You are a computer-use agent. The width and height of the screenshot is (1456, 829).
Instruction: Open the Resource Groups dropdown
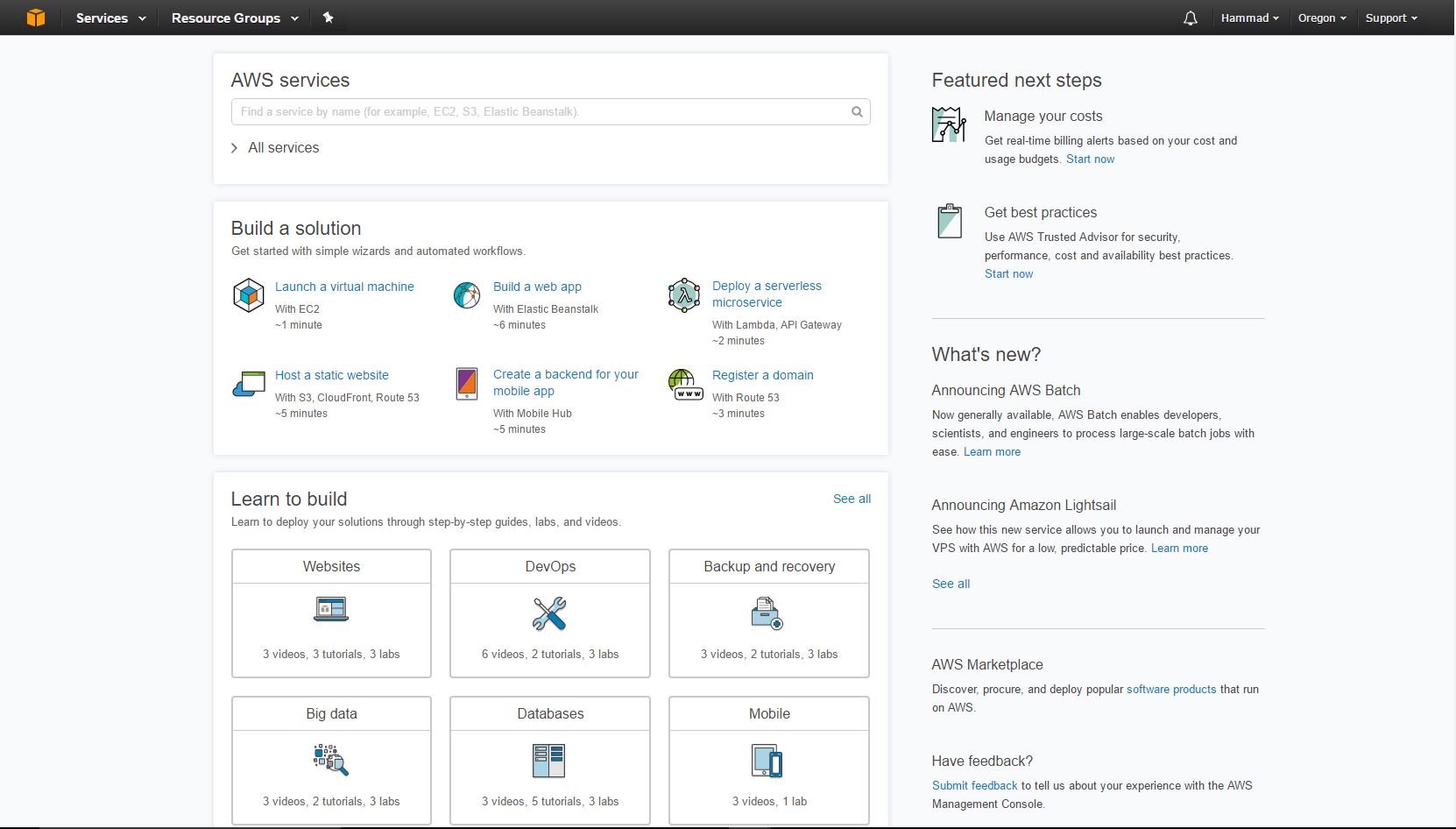pos(235,18)
